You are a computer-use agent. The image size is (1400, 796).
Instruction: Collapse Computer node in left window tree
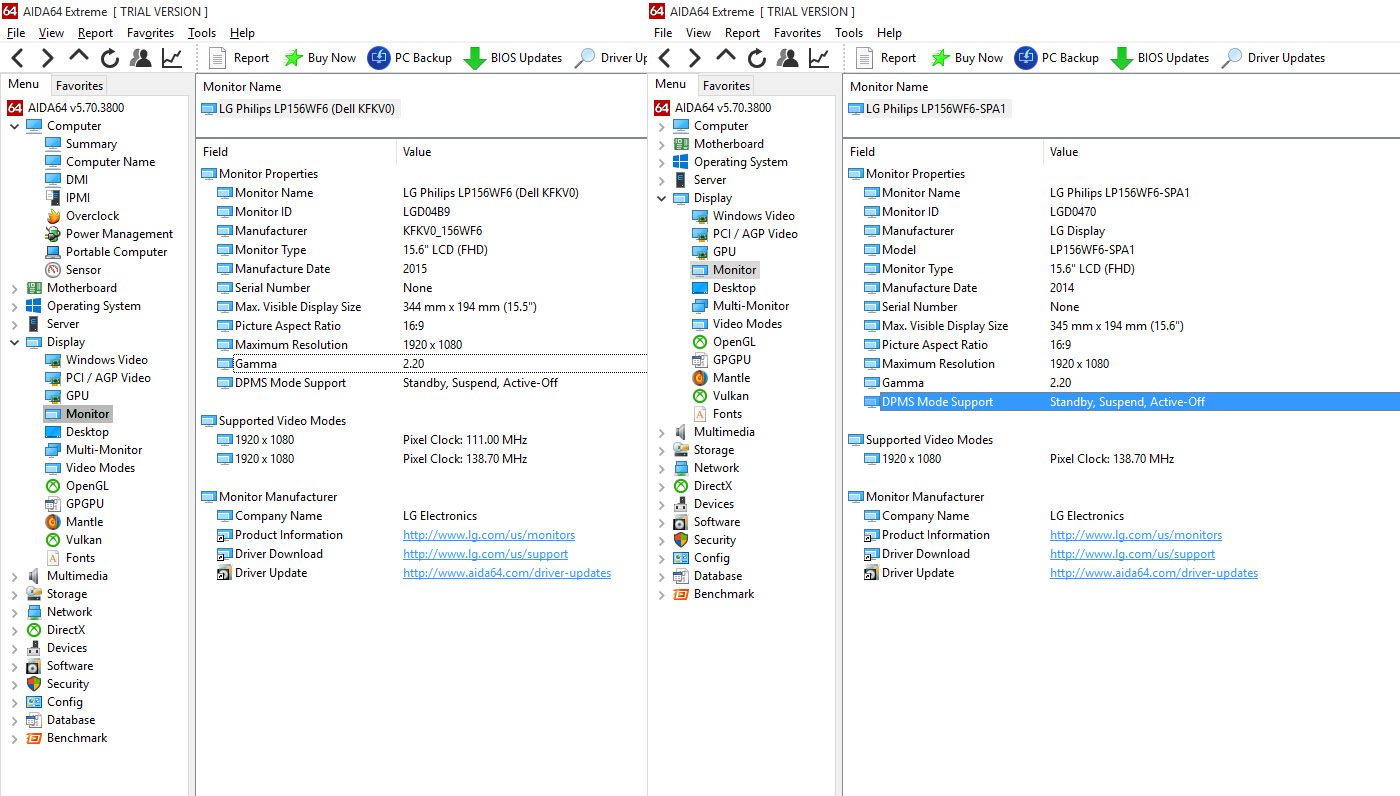pyautogui.click(x=15, y=126)
